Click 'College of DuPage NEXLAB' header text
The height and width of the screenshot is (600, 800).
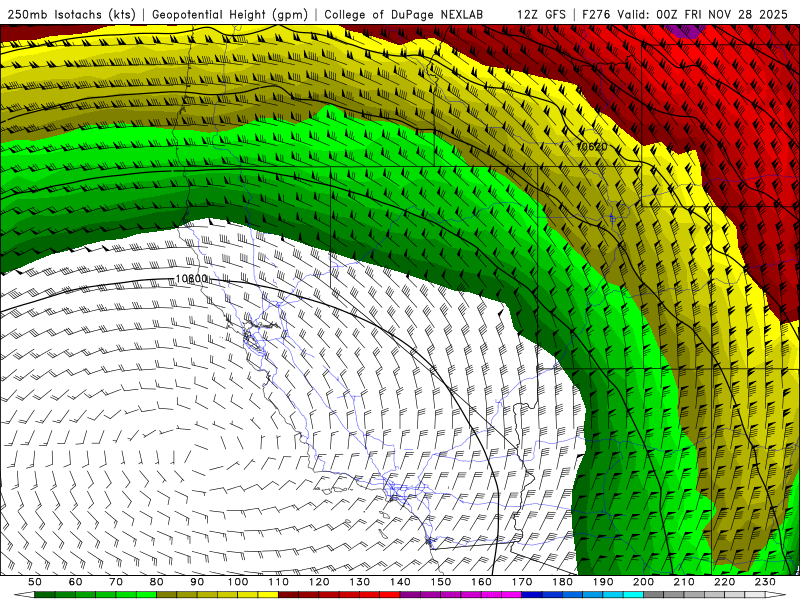coord(404,14)
